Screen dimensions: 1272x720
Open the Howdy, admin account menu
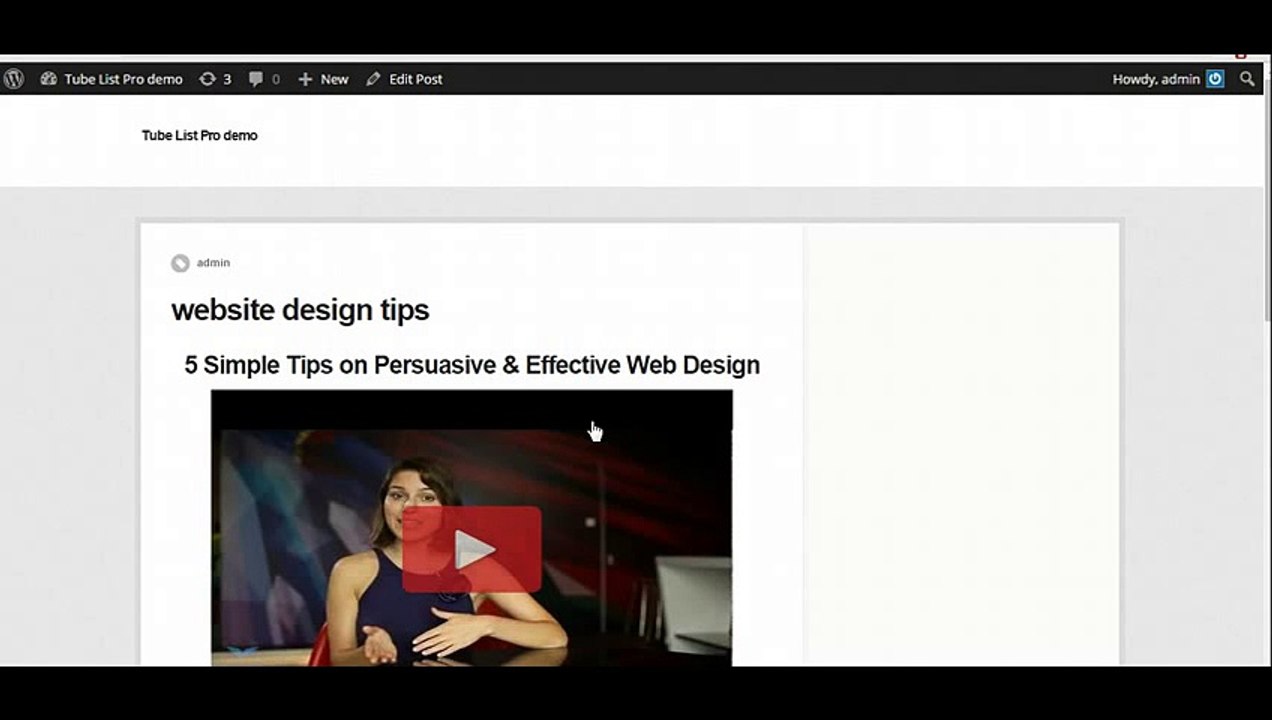(x=1156, y=79)
